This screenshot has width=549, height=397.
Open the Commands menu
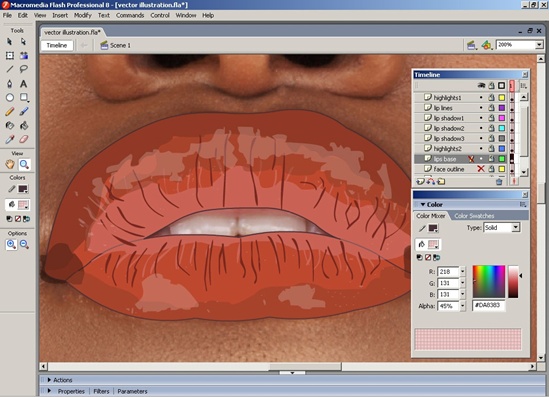[x=130, y=15]
